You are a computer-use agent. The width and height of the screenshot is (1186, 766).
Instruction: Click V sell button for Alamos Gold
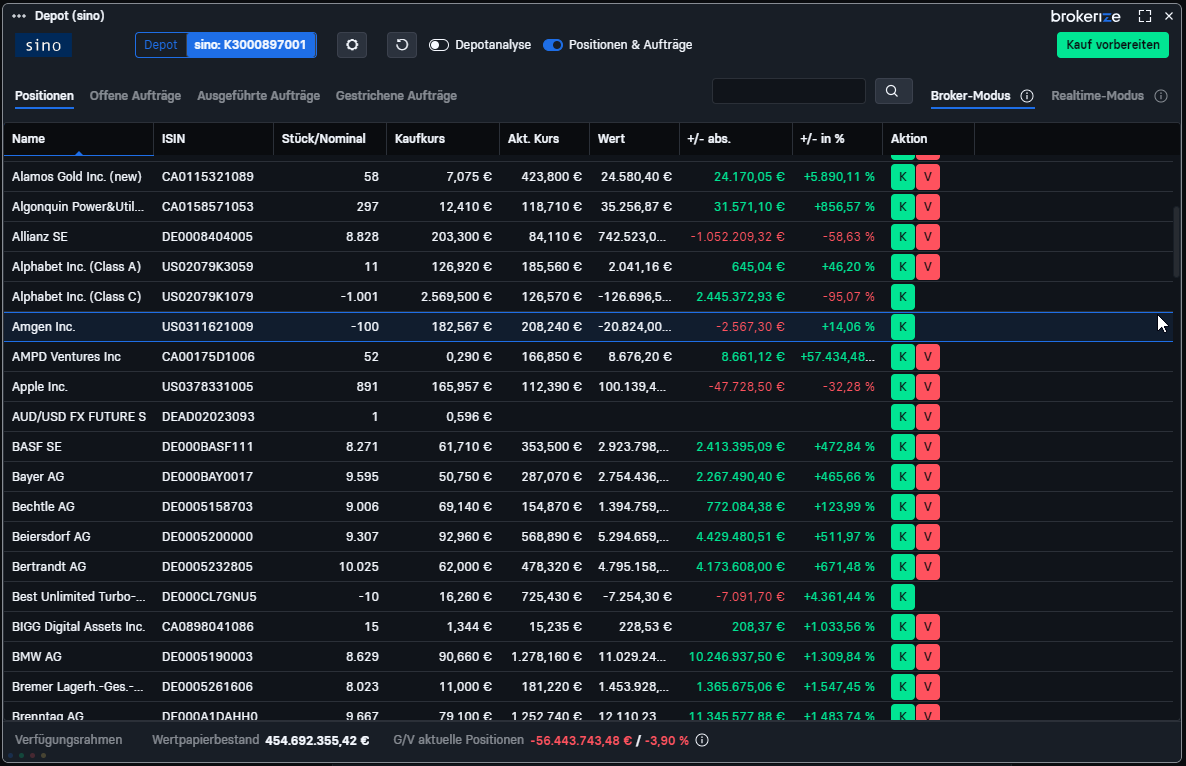point(927,177)
